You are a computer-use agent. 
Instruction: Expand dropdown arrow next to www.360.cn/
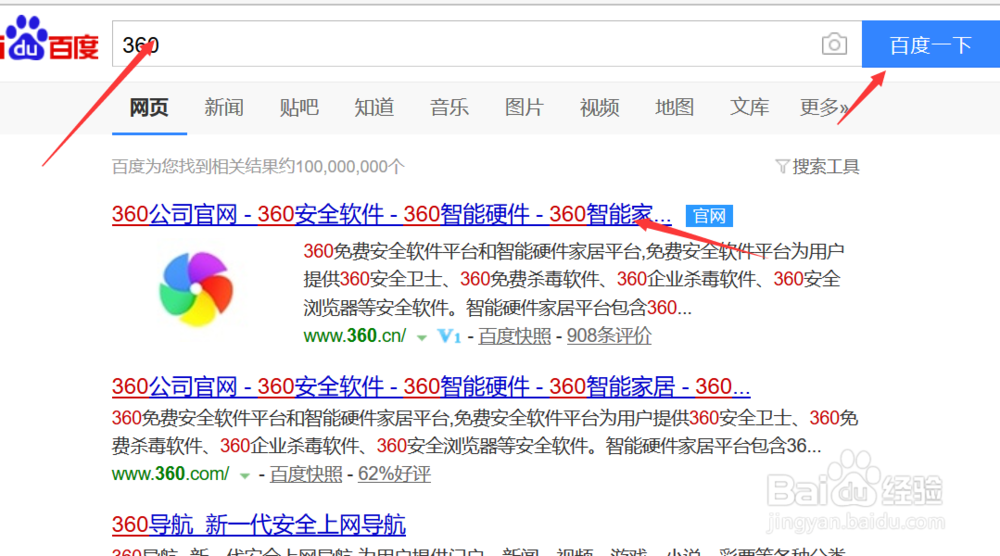tap(422, 337)
